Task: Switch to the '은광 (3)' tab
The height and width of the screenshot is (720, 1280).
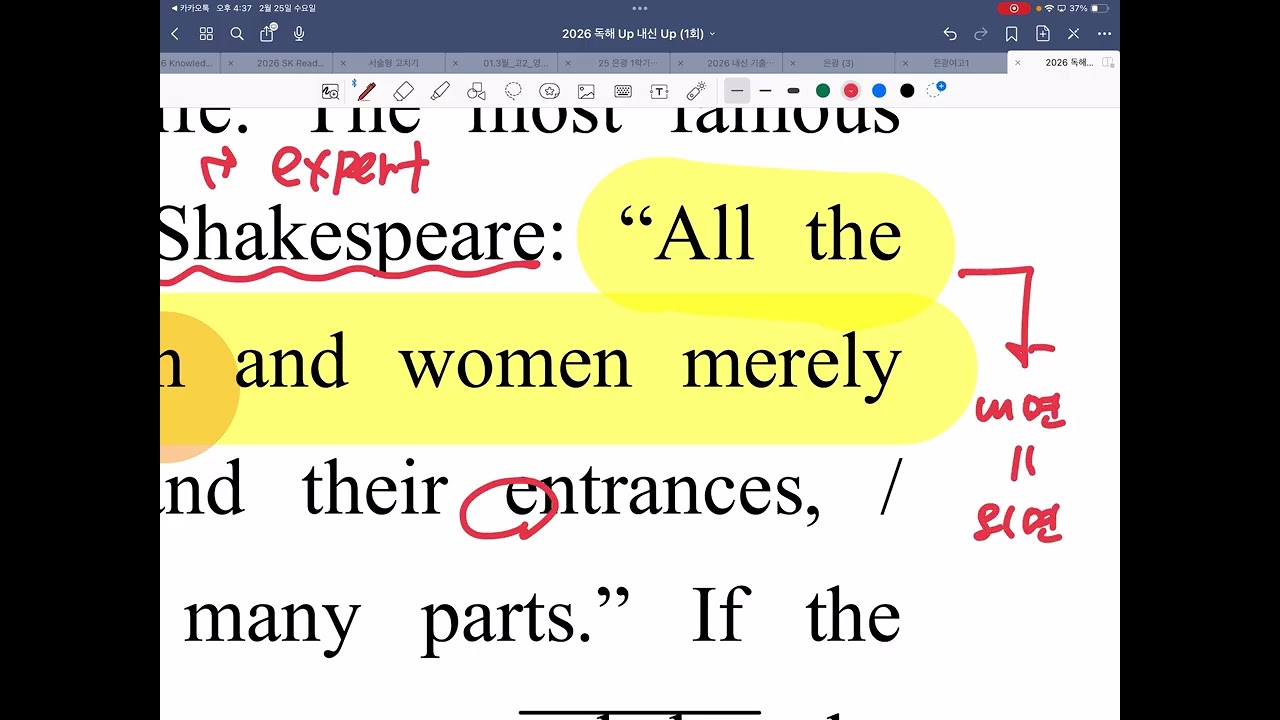Action: pyautogui.click(x=837, y=63)
